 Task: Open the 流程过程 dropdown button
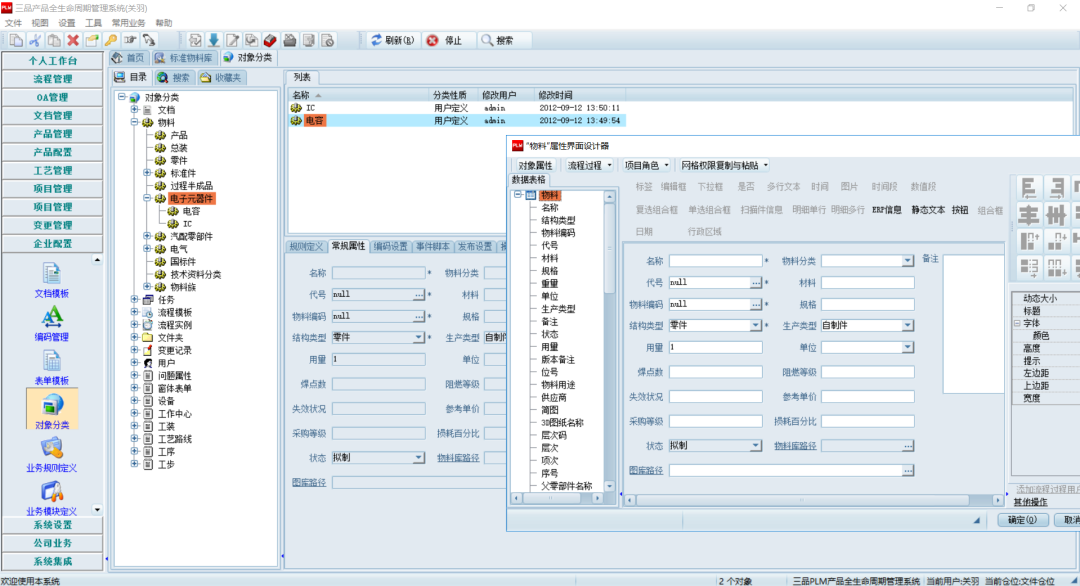[x=589, y=165]
